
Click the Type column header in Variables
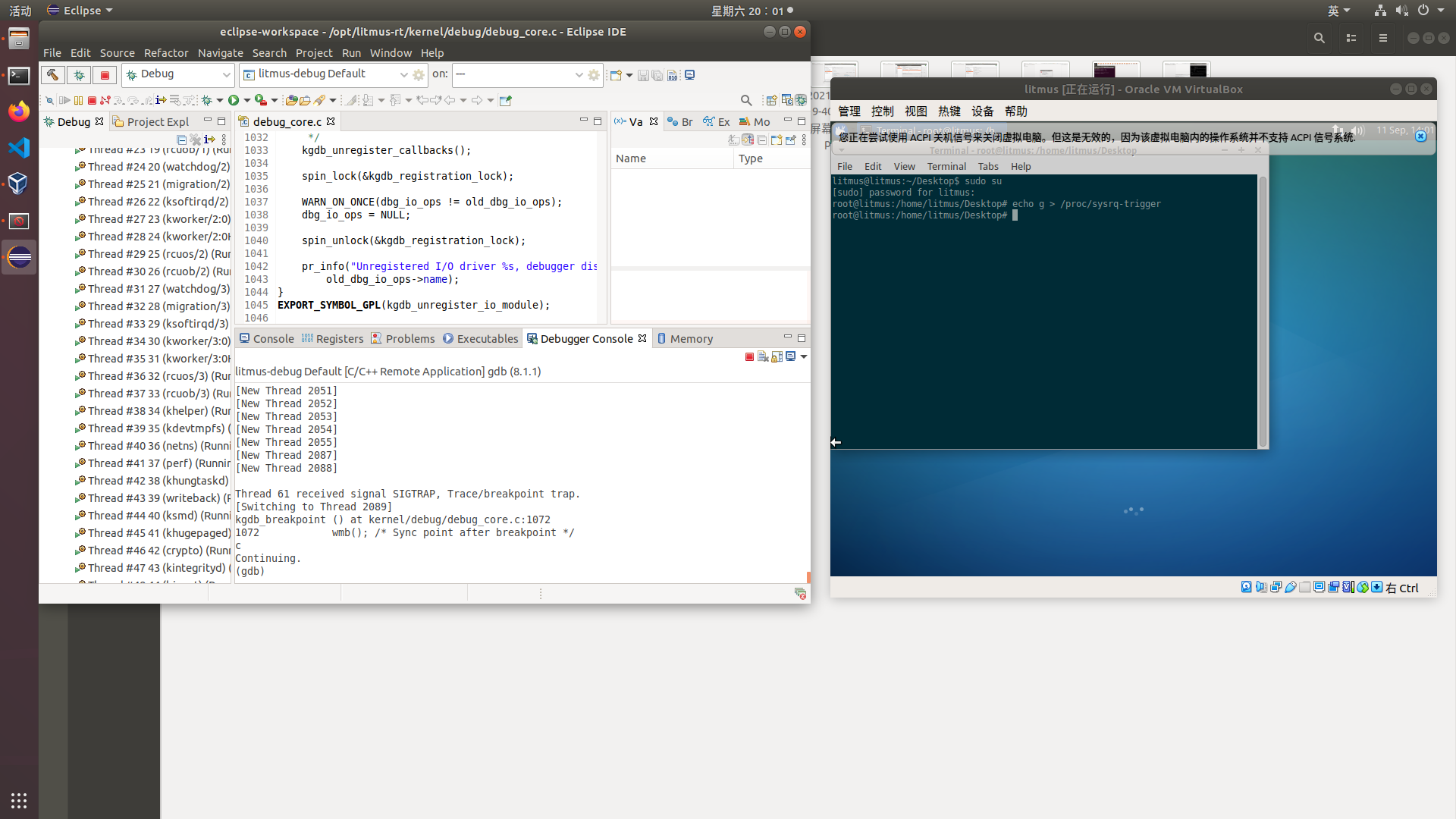tap(772, 158)
